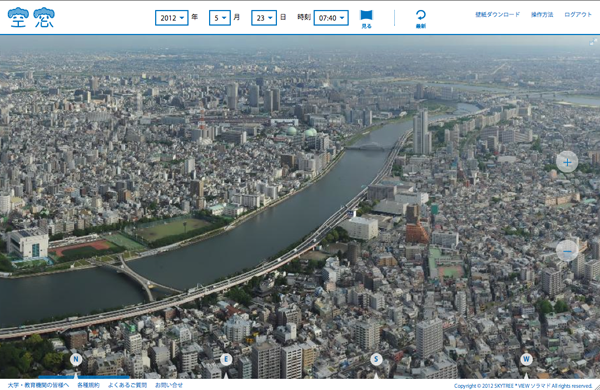Click the 見る view panorama icon
Image resolution: width=600 pixels, height=390 pixels.
point(366,19)
